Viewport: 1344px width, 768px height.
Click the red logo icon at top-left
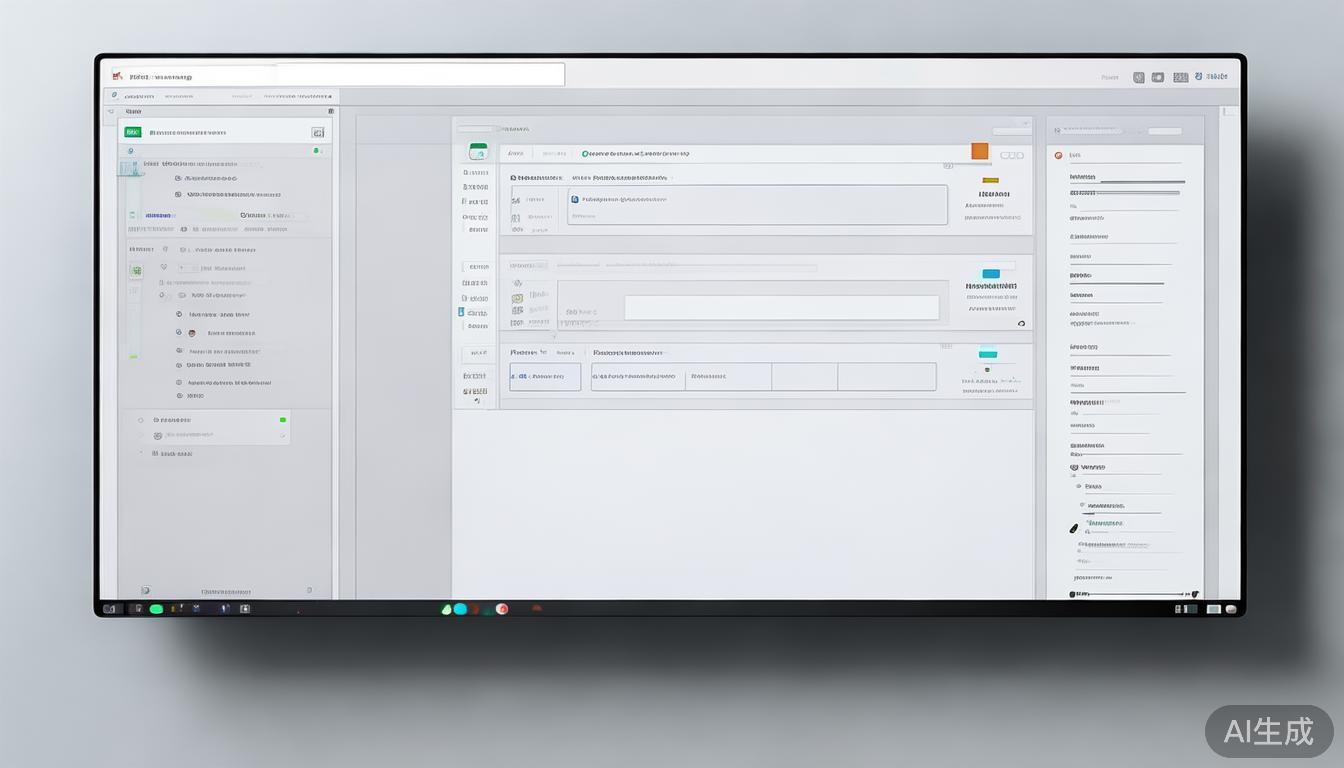(118, 75)
